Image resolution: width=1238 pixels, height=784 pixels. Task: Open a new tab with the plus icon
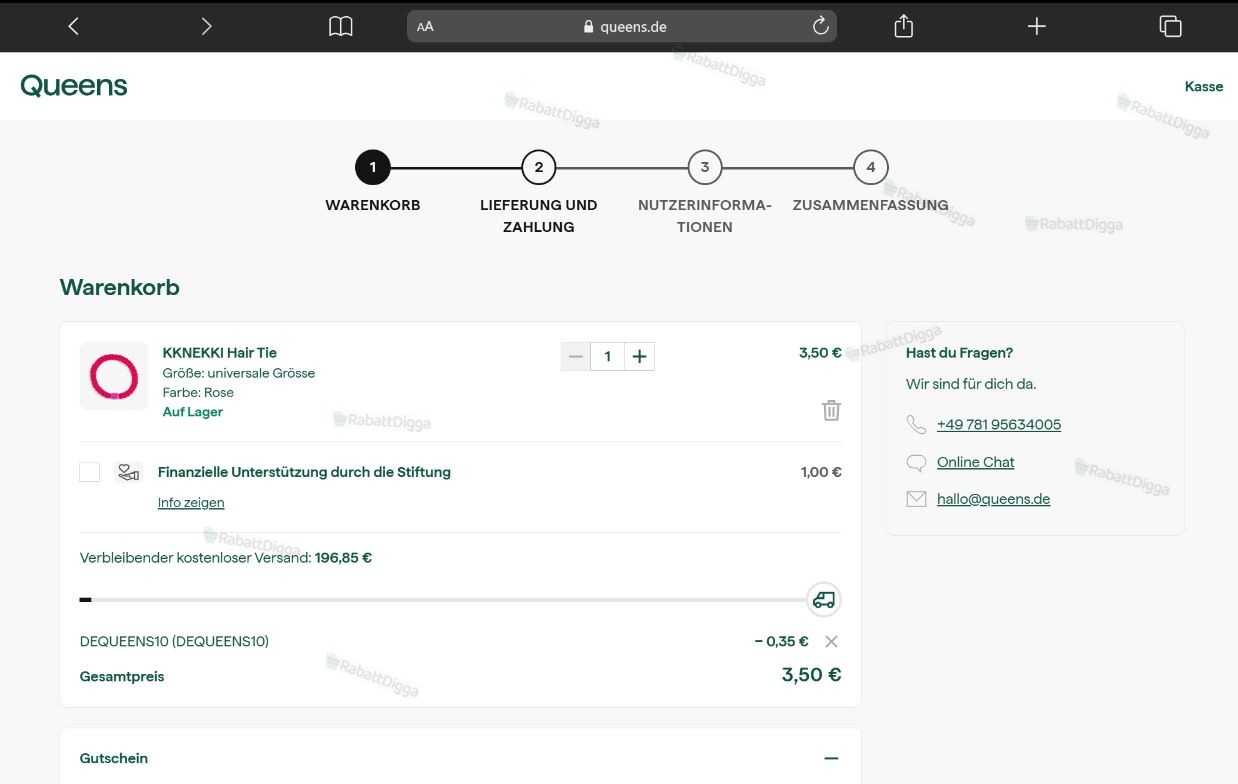pos(1037,27)
